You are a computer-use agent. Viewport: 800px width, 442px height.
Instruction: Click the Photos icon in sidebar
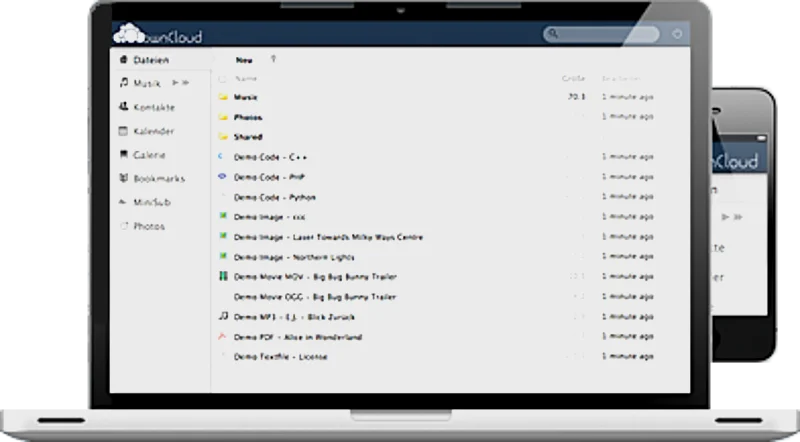click(123, 226)
